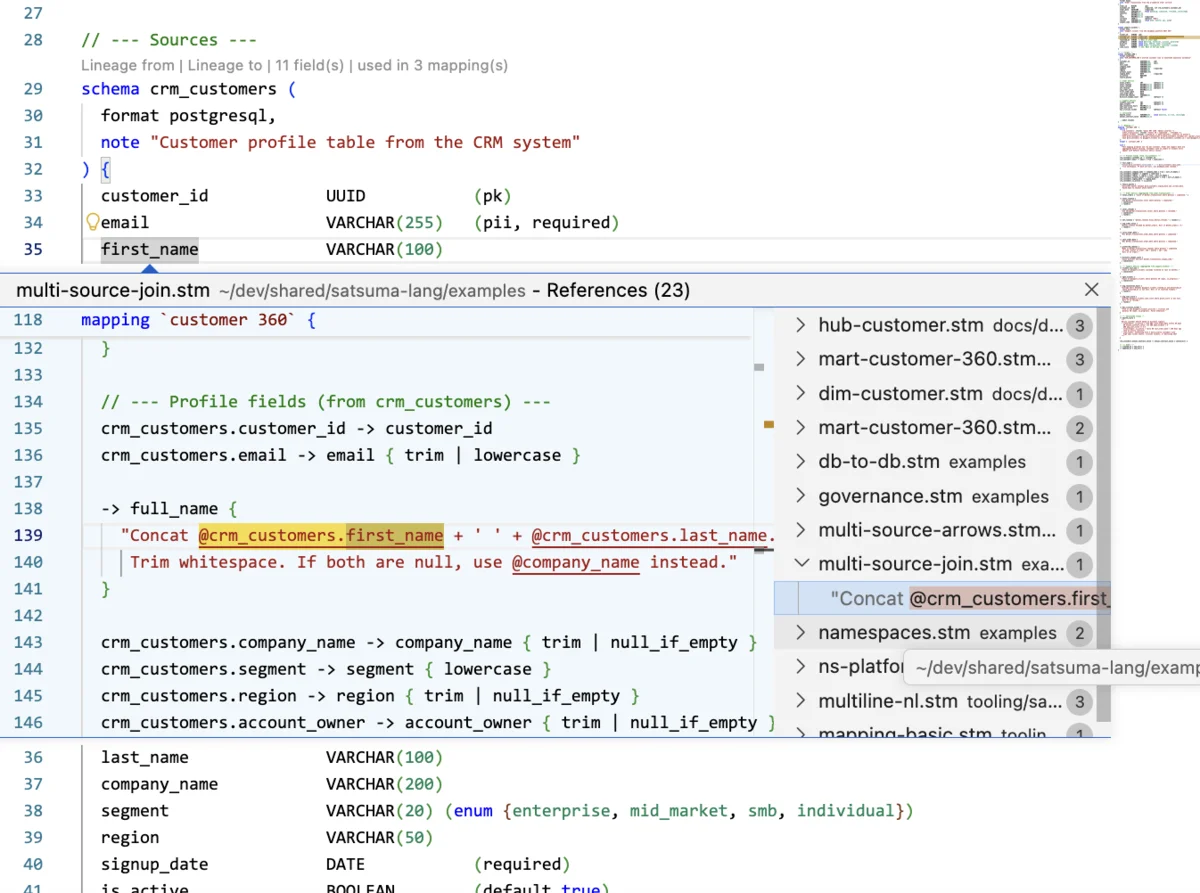The image size is (1200, 893).
Task: Expand db-to-db.stm references group
Action: point(800,461)
